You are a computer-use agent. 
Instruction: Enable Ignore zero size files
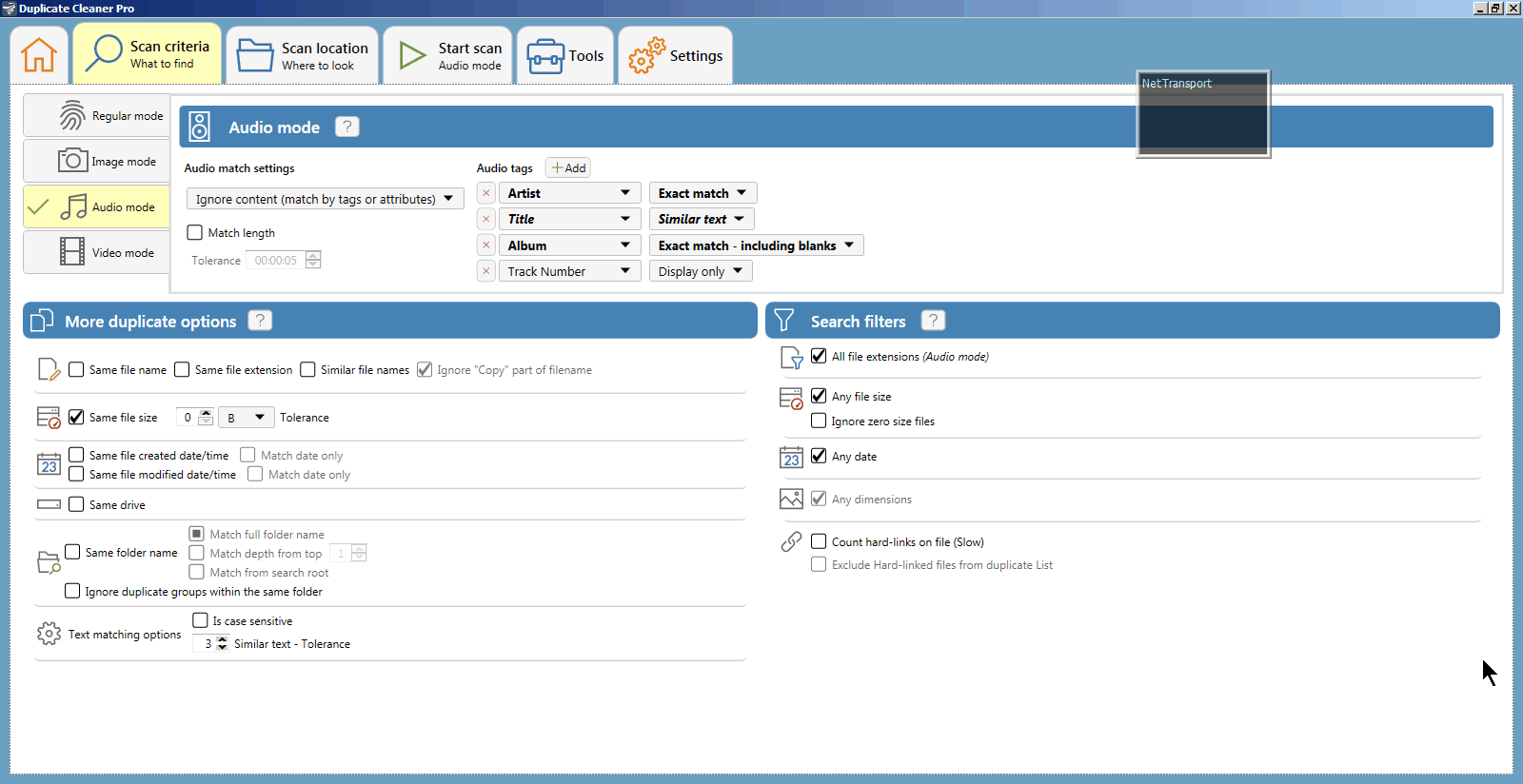point(819,421)
